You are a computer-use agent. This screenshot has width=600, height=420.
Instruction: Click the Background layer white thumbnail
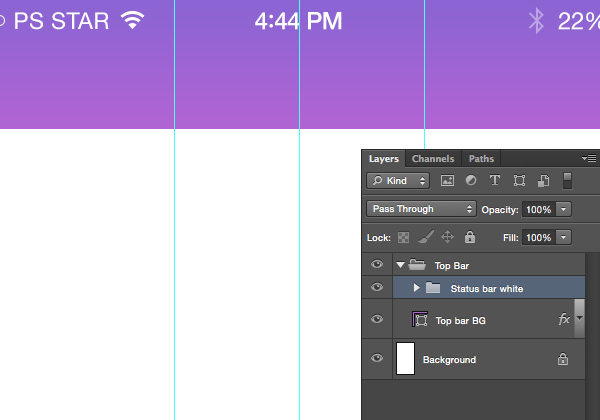(x=405, y=358)
